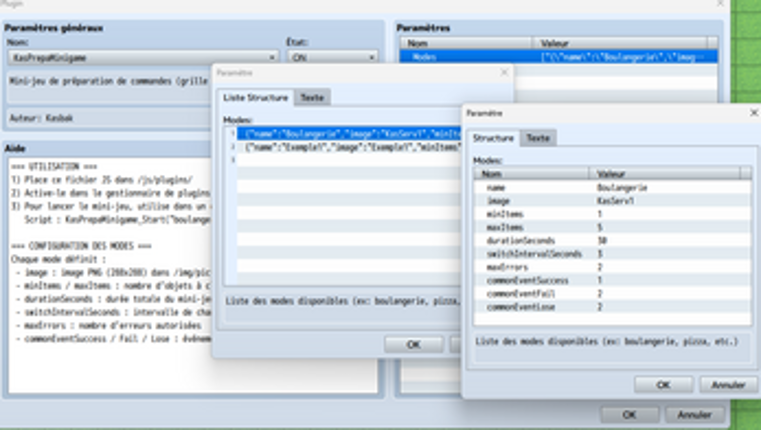Click the Valeur column header in main Paramètres table
761x430 pixels.
[619, 43]
